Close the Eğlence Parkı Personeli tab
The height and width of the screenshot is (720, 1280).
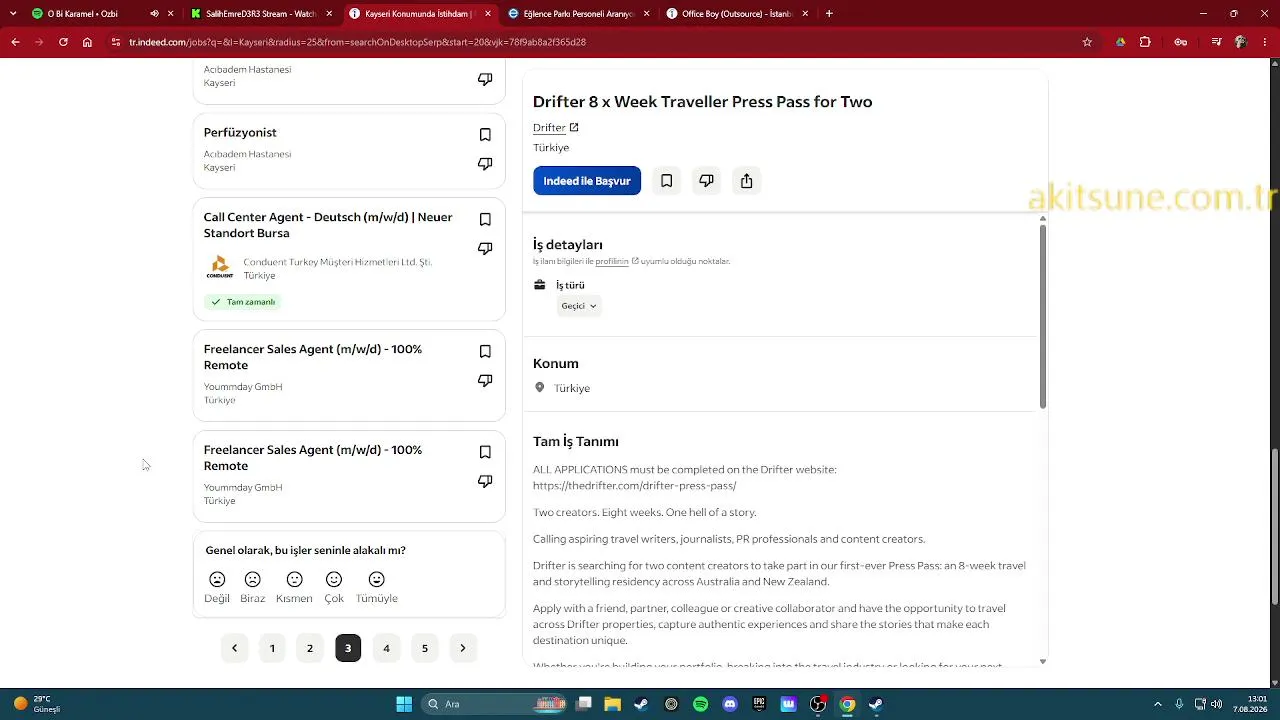coord(646,14)
